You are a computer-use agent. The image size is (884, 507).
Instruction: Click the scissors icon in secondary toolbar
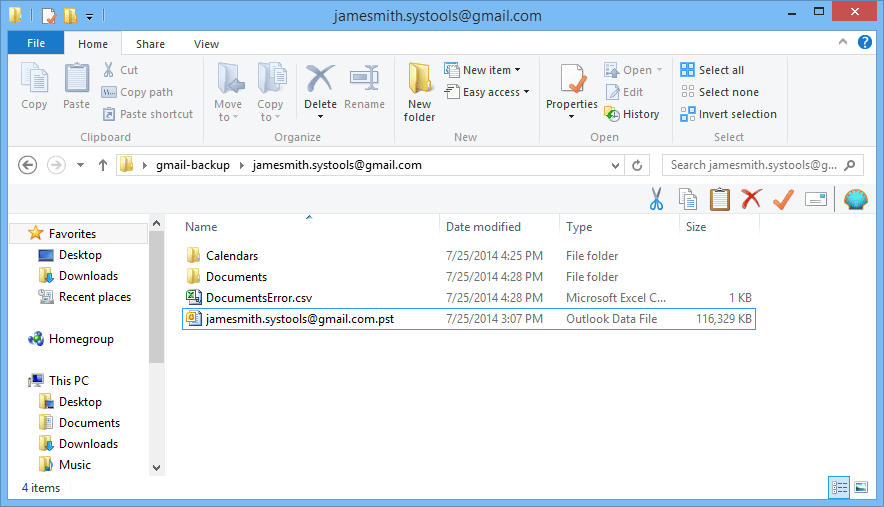click(x=656, y=199)
